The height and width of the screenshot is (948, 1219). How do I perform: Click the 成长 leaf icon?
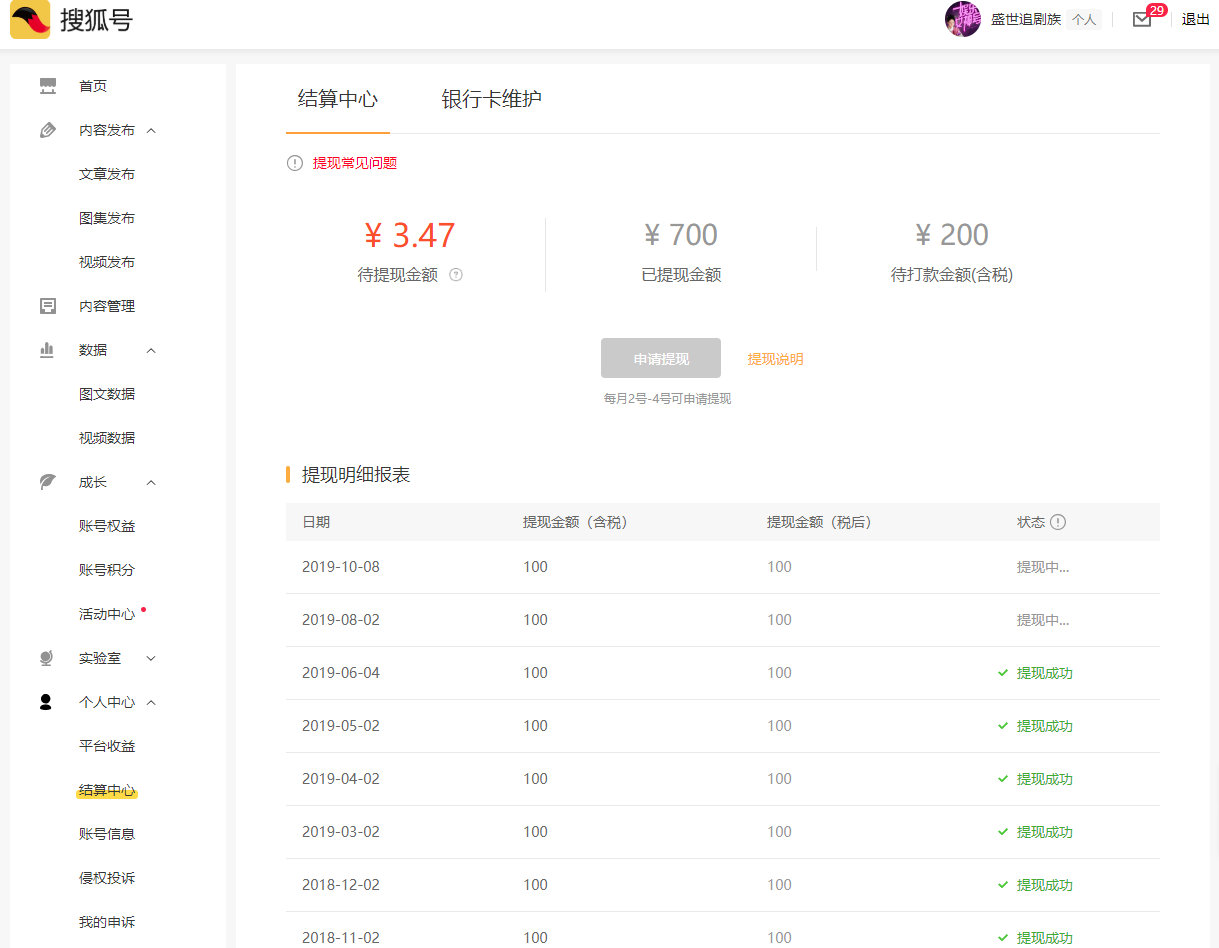pos(47,482)
